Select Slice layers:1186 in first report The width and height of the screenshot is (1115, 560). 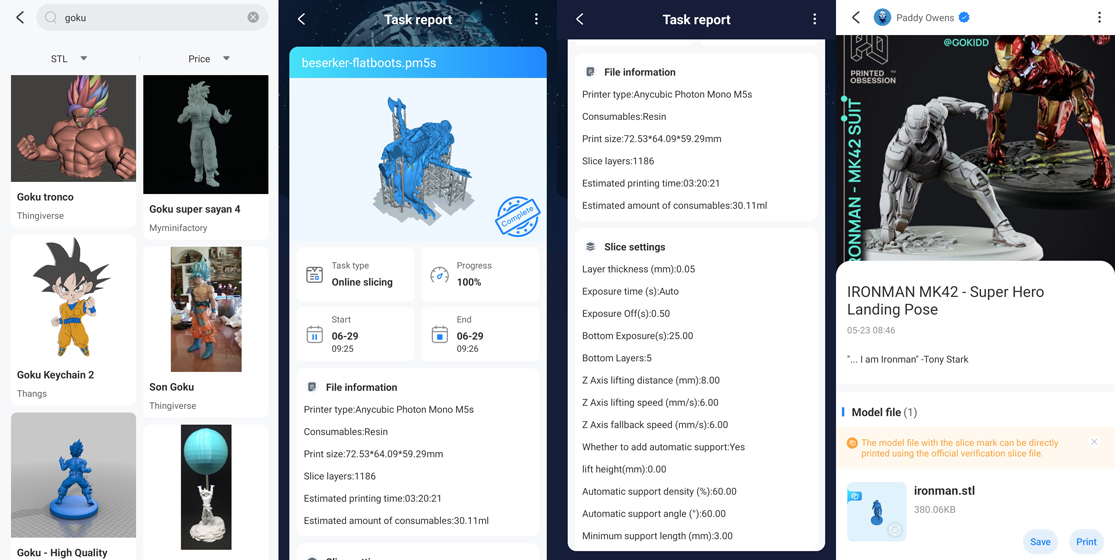(x=340, y=476)
